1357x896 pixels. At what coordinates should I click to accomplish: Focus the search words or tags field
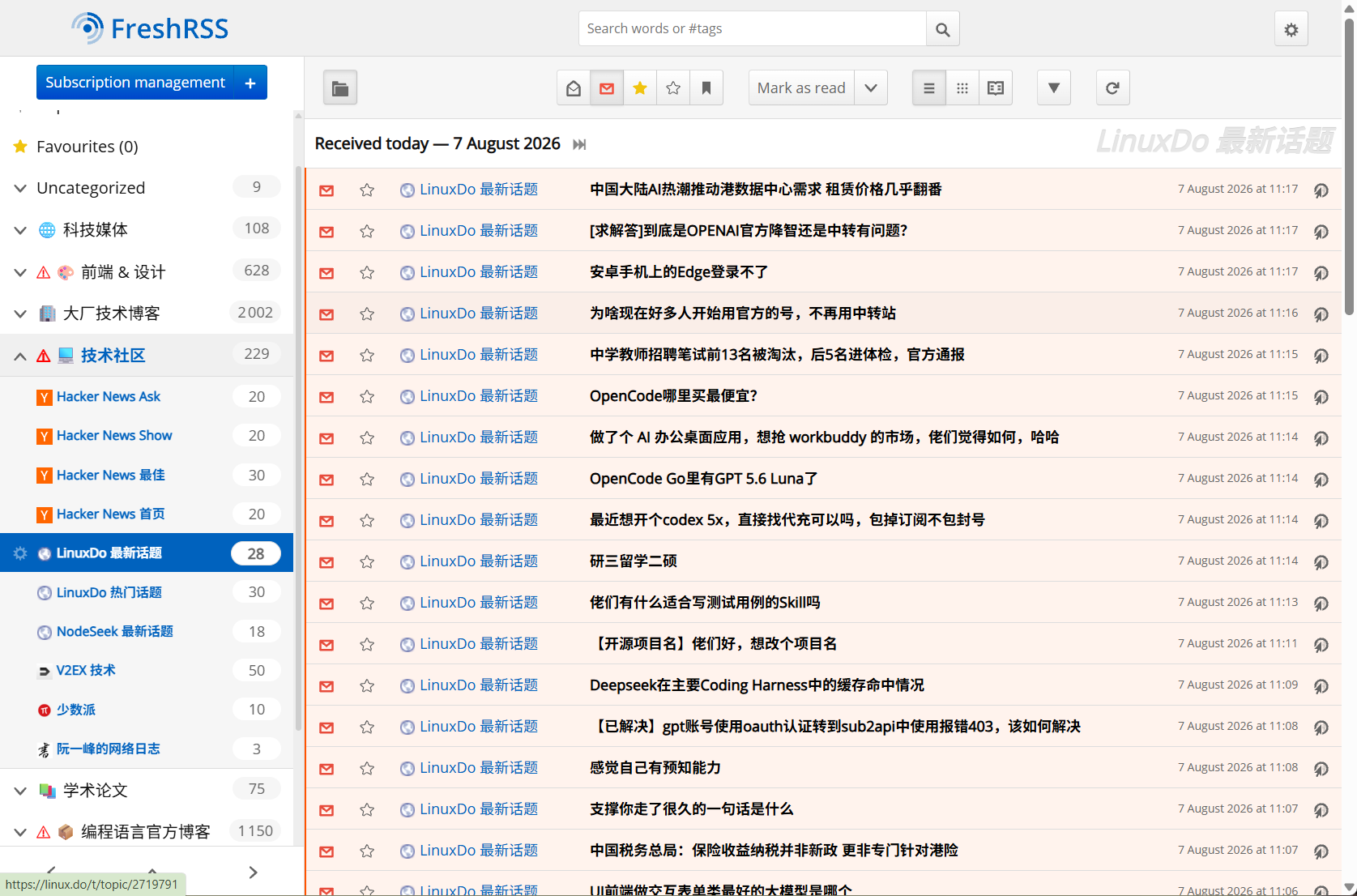(753, 29)
